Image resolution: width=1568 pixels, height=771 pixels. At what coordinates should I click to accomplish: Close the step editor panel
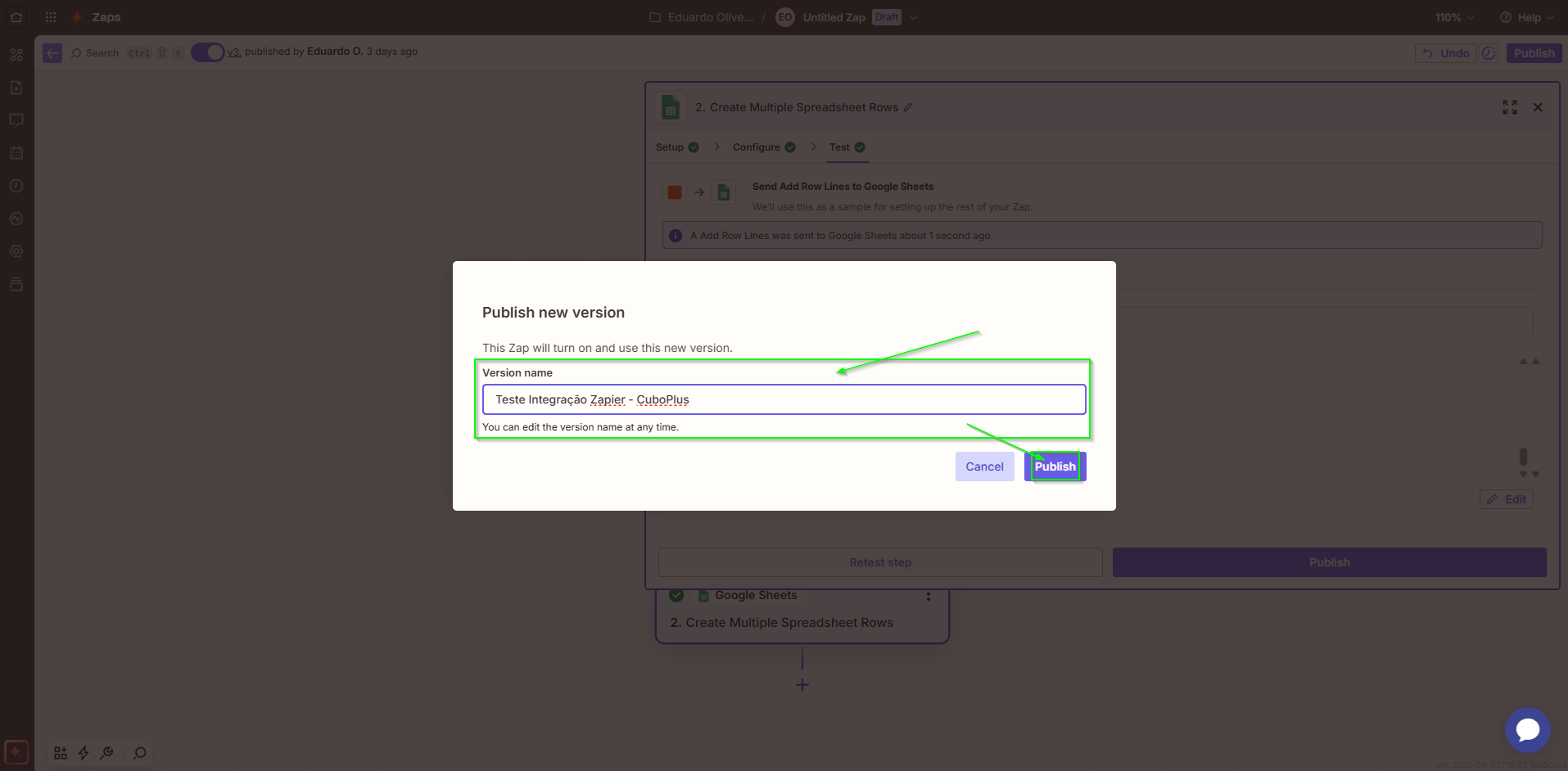(1538, 107)
